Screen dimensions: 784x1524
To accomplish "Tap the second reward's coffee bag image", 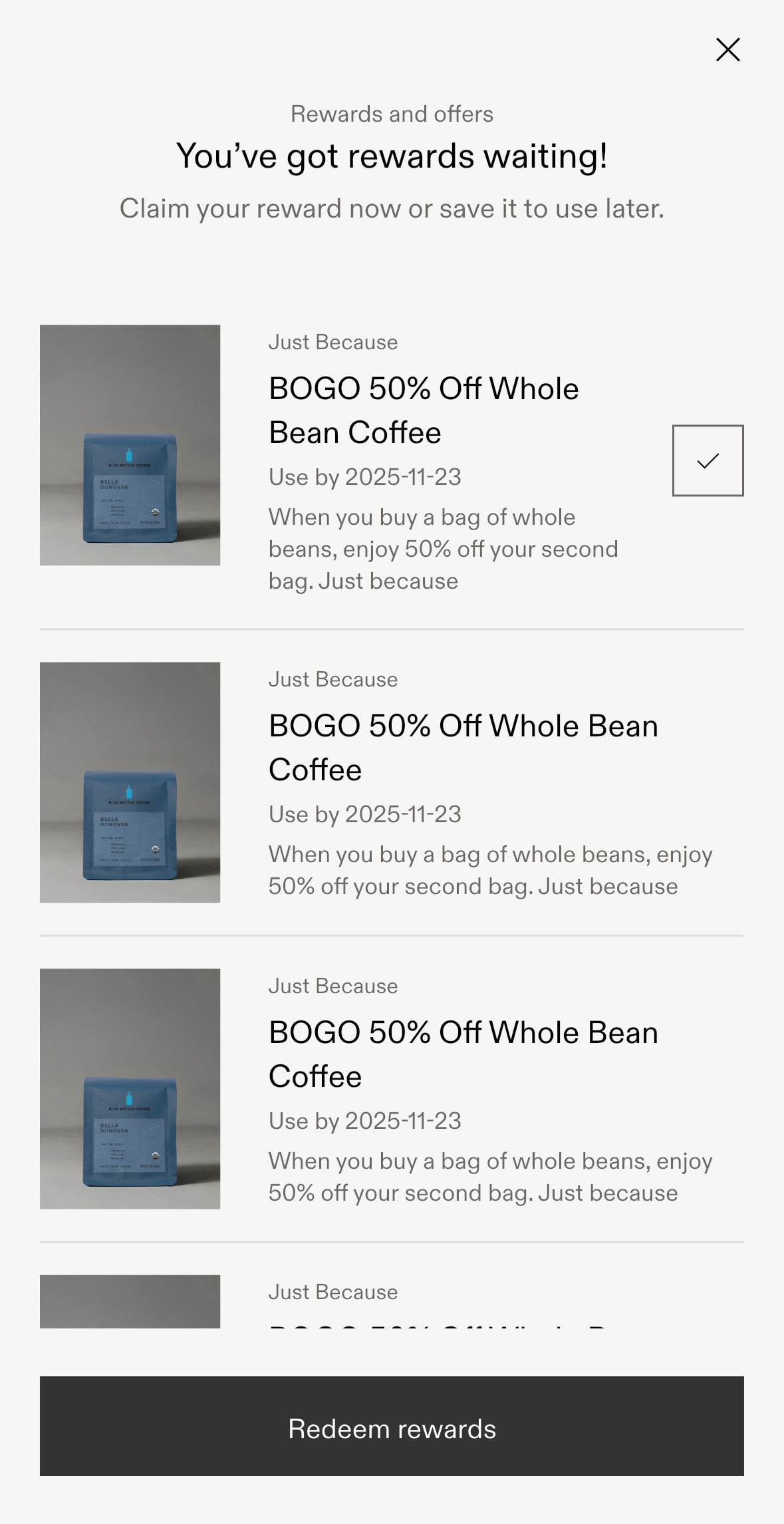I will (x=130, y=782).
